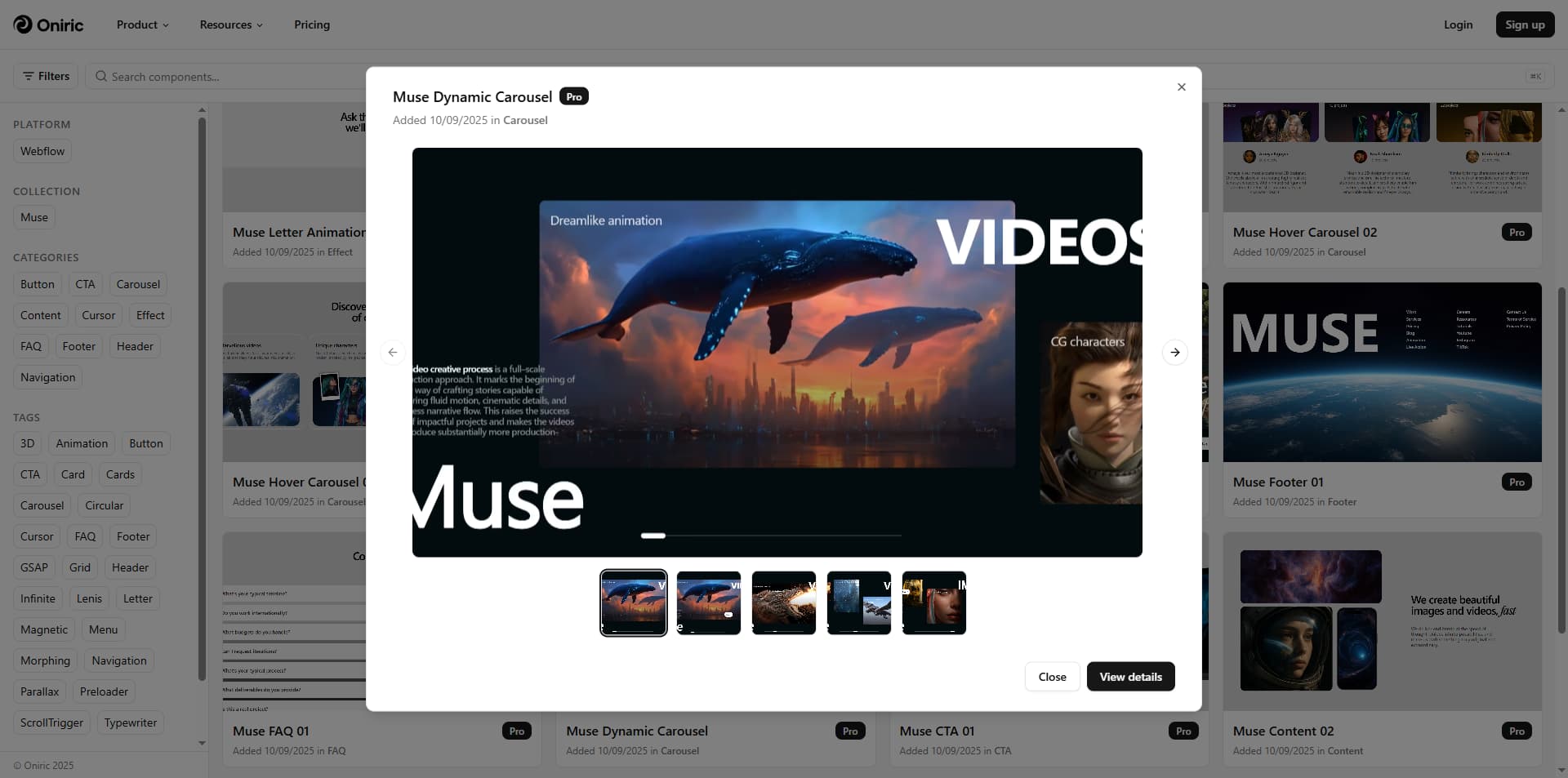Click the sidebar scroll-up arrow

pyautogui.click(x=202, y=109)
